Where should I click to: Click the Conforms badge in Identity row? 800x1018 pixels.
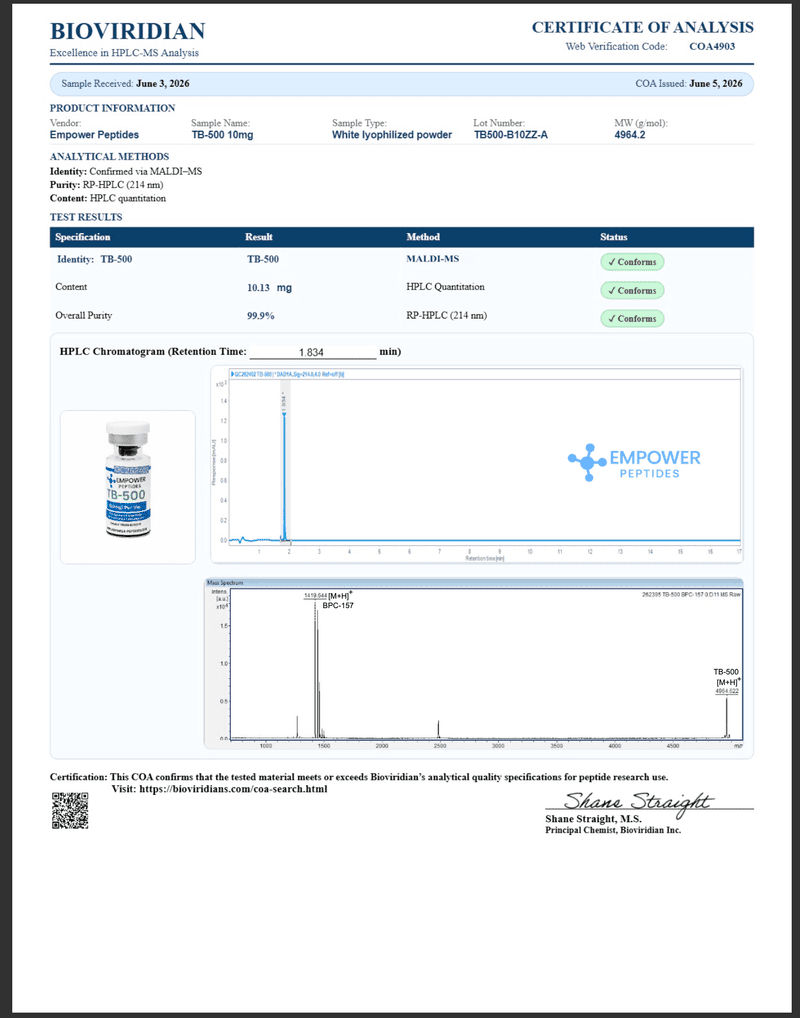(632, 262)
